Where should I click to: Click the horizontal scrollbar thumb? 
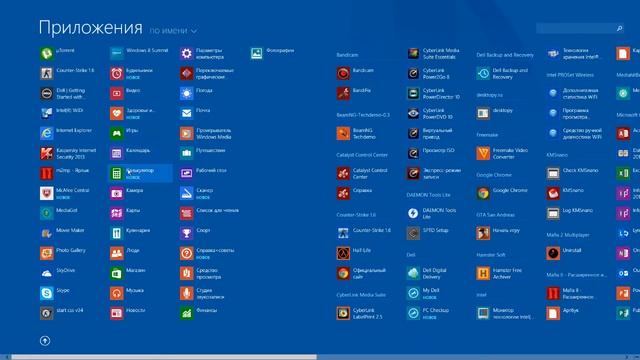(x=164, y=357)
